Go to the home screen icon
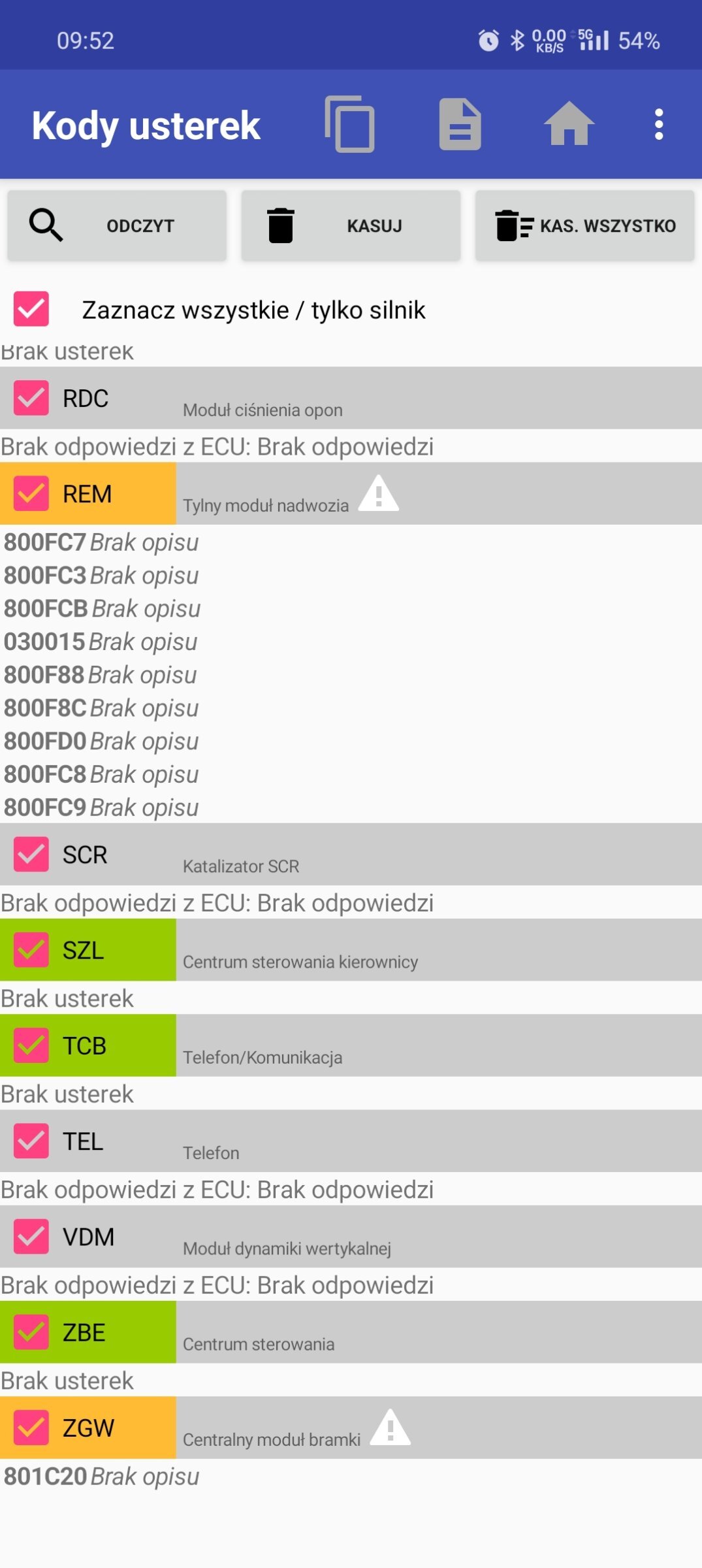Viewport: 702px width, 1568px height. pos(569,123)
